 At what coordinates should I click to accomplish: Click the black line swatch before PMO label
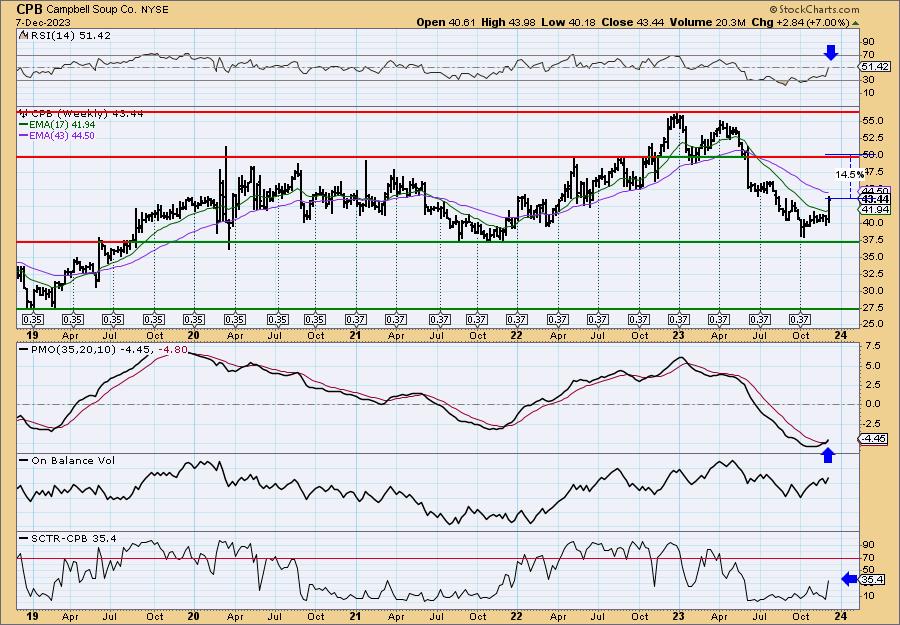tap(24, 349)
